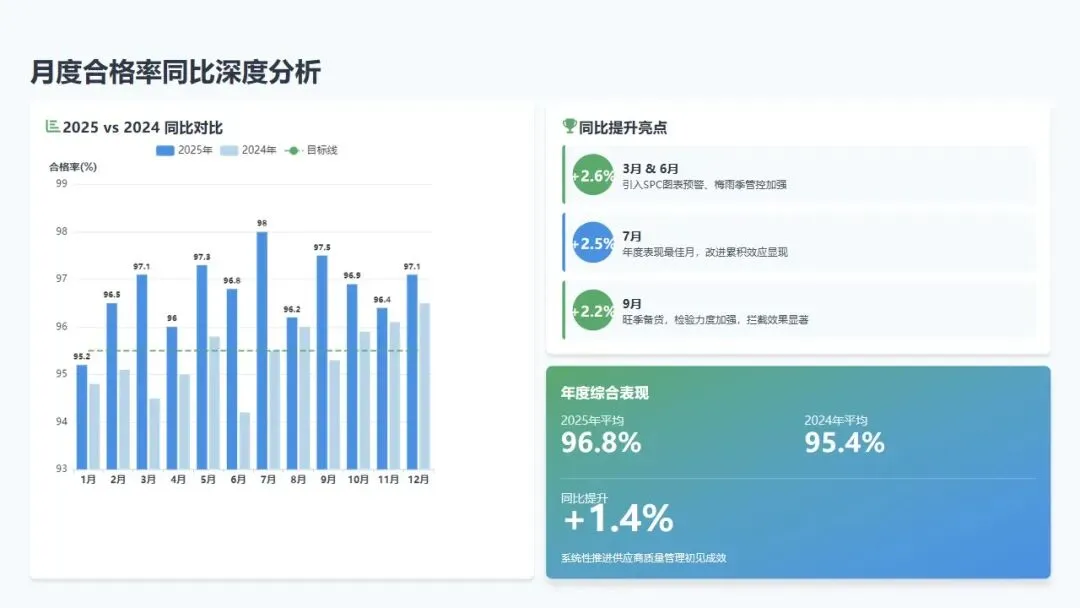Click the chart icon beside 2025 vs 2024 heading
Screen dimensions: 1080x608
click(x=52, y=127)
